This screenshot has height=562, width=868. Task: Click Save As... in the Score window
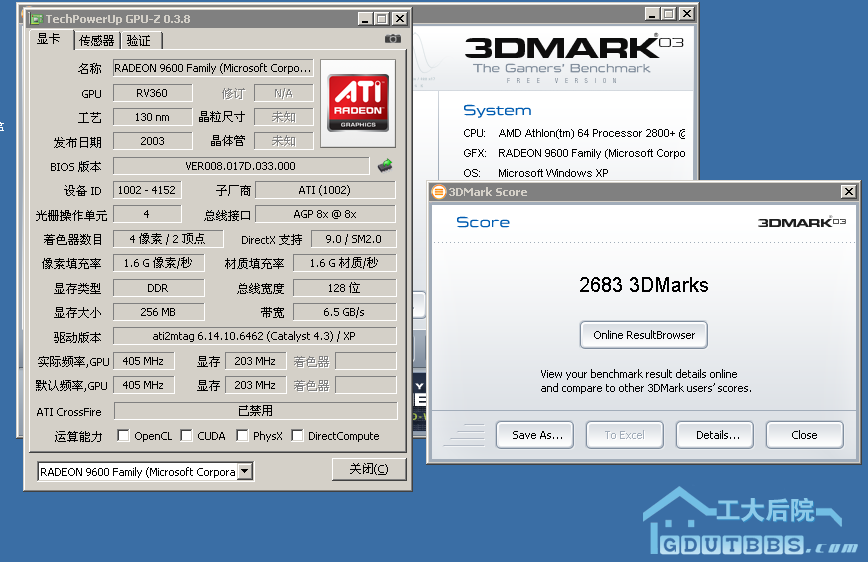point(535,435)
